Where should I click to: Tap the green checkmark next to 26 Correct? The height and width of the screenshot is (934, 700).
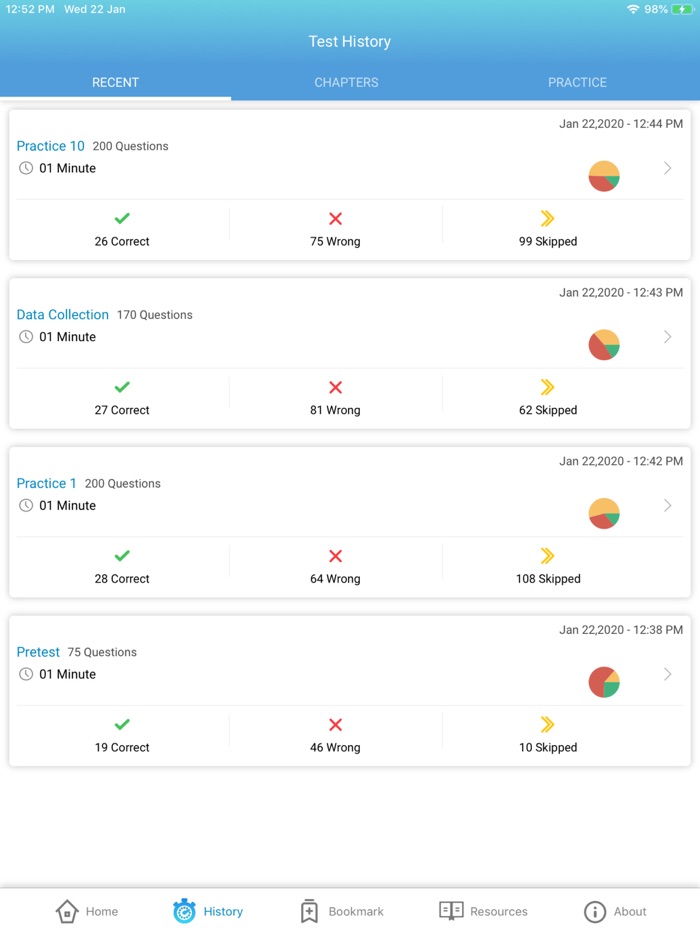[122, 218]
